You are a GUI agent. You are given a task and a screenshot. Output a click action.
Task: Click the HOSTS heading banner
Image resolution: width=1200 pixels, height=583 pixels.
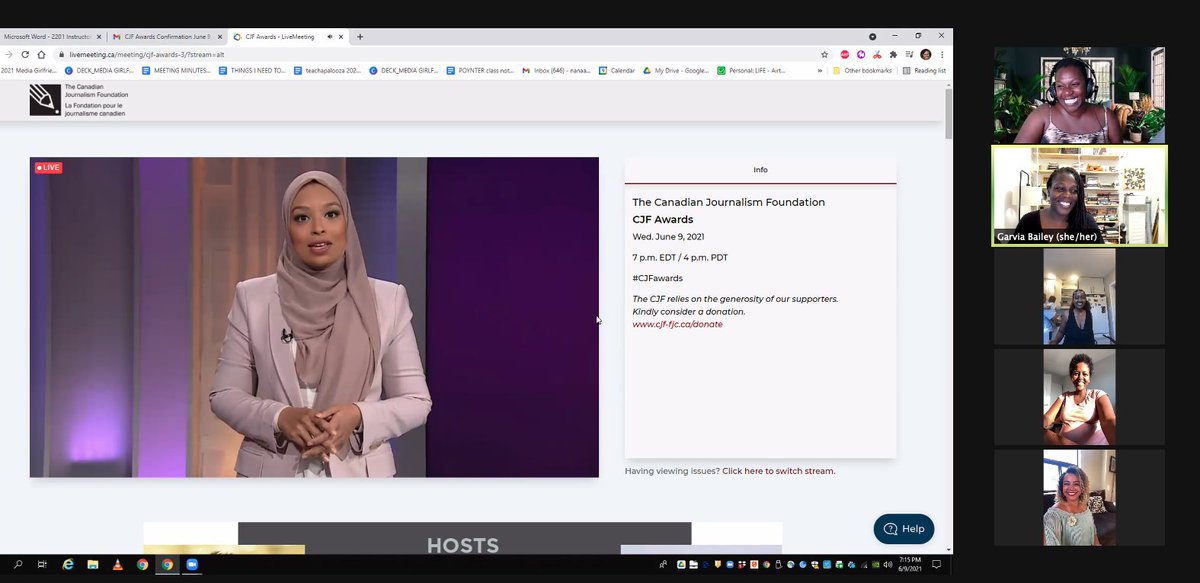pyautogui.click(x=463, y=546)
